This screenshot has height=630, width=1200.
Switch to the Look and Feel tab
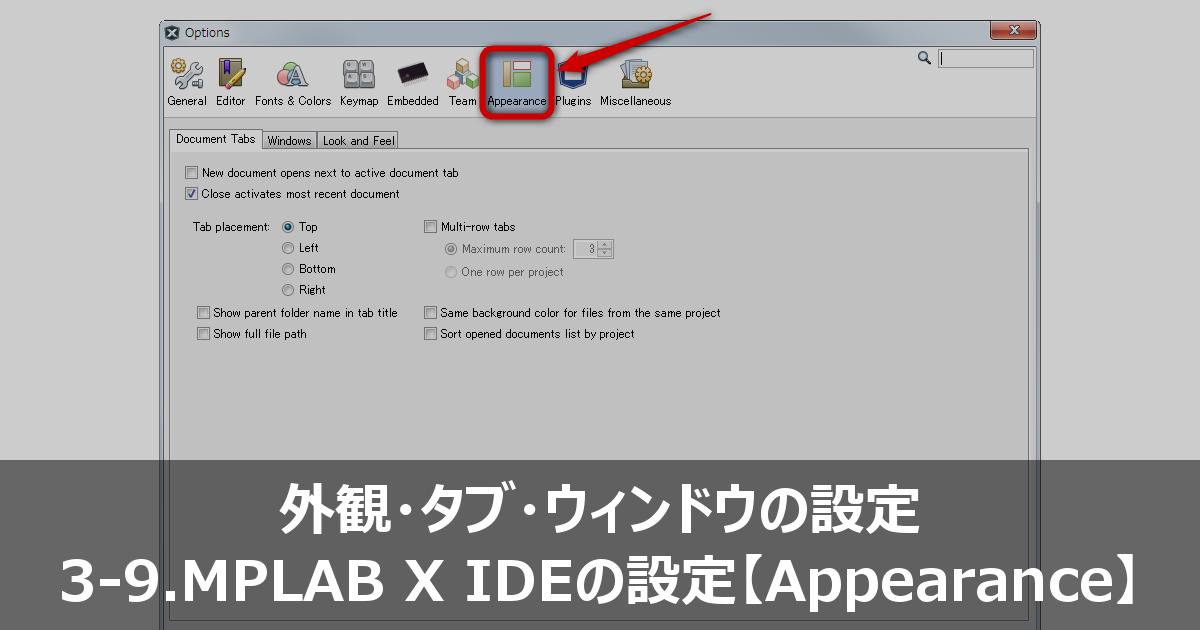pos(359,141)
